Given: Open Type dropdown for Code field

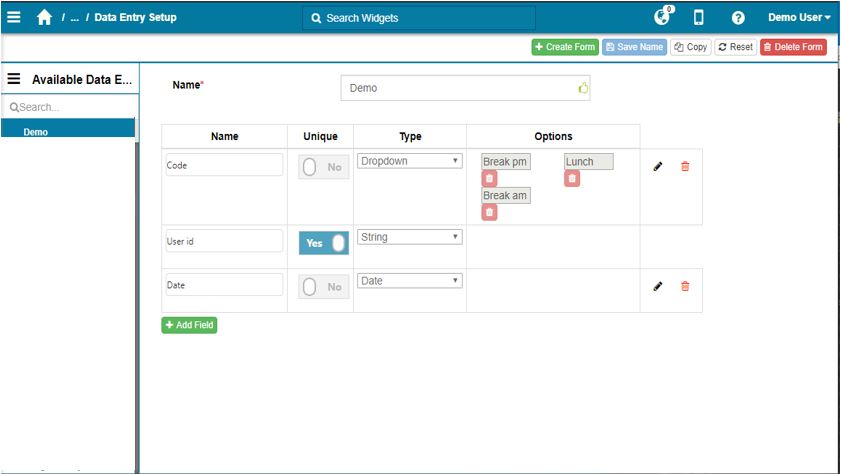Looking at the screenshot, I should click(x=409, y=161).
